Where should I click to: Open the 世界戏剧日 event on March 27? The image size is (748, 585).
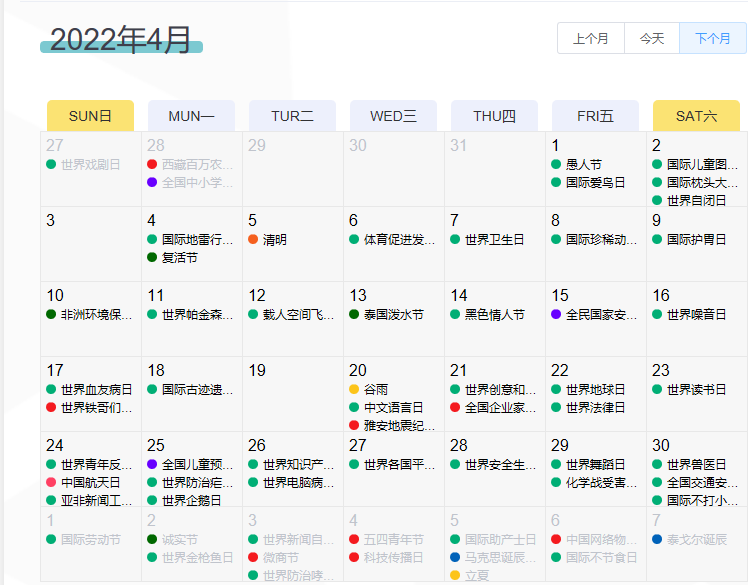tap(91, 165)
